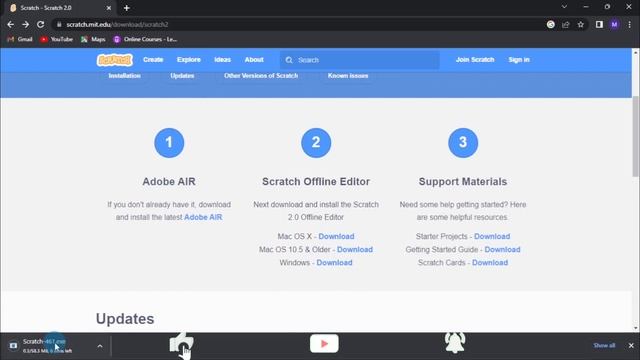640x360 pixels.
Task: Jump to the Updates section tab
Action: click(182, 76)
